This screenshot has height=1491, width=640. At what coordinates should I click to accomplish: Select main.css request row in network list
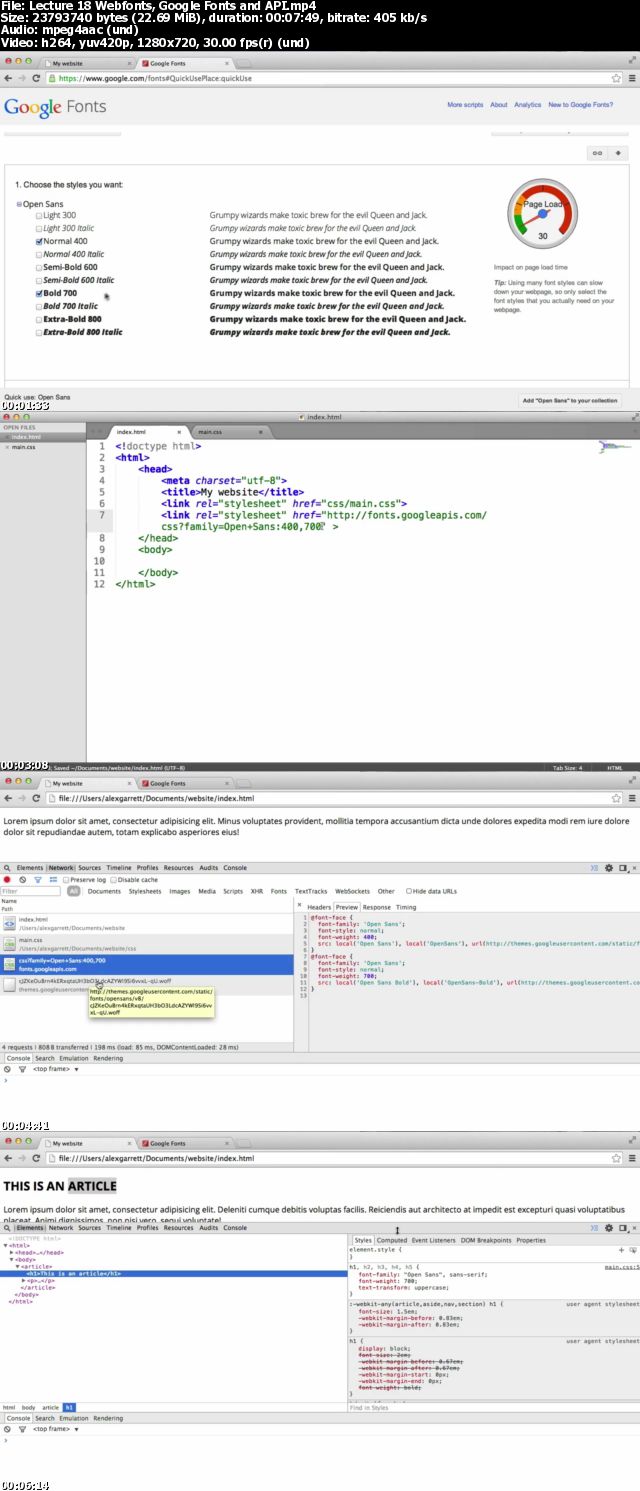click(x=147, y=943)
